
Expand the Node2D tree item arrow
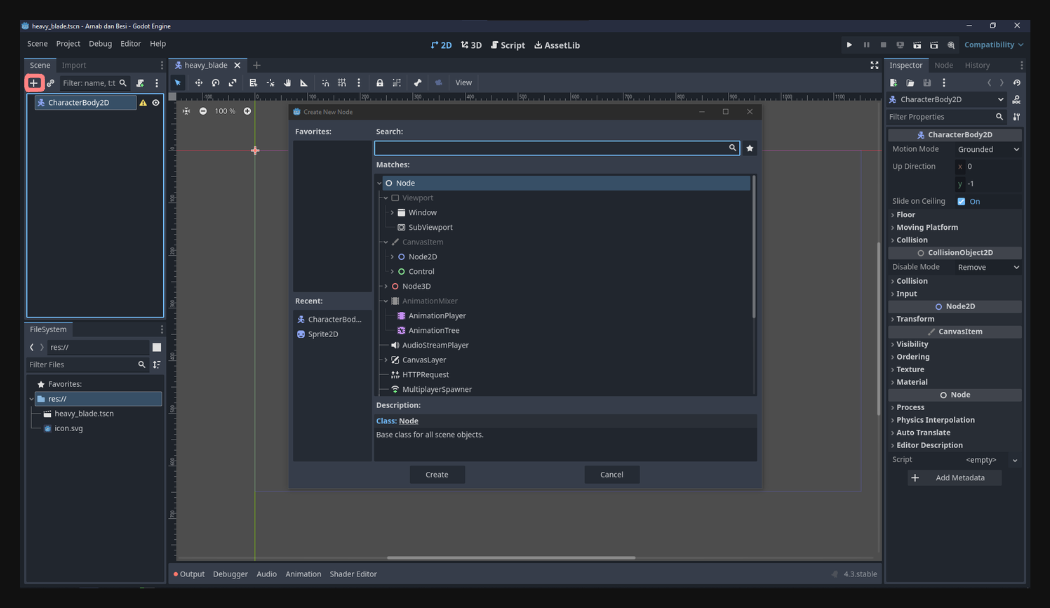coord(392,257)
